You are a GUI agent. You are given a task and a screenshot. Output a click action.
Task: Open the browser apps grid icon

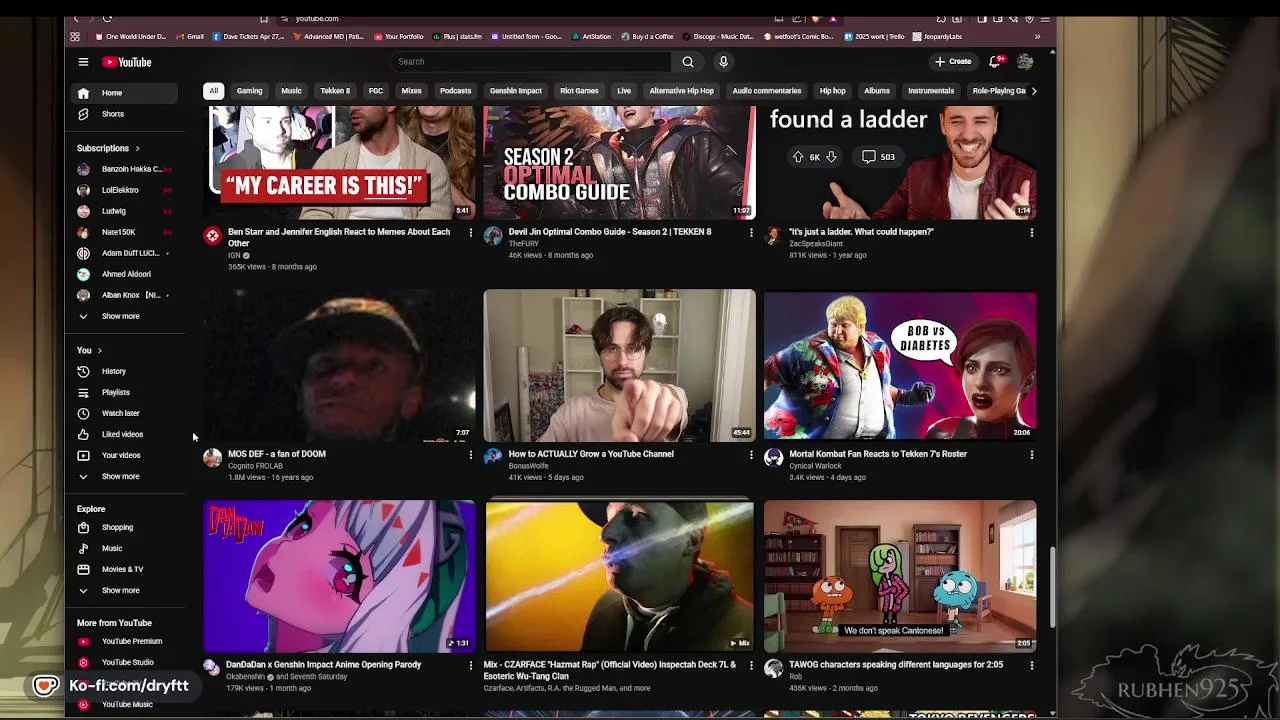click(75, 37)
